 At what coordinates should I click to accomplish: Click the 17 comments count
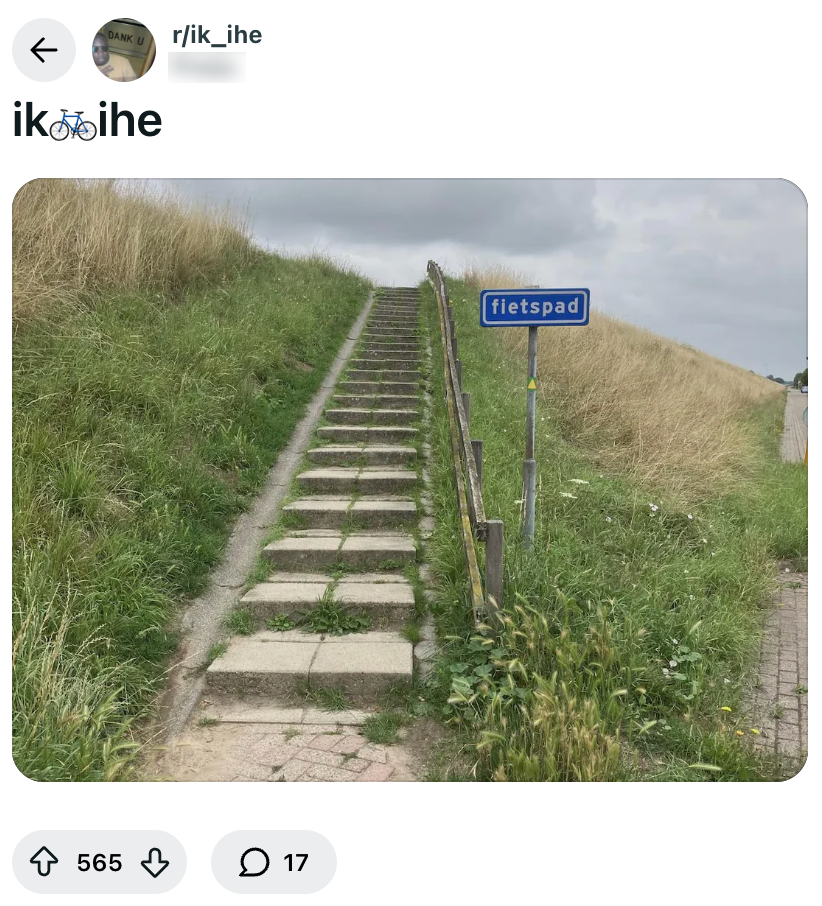(x=296, y=863)
